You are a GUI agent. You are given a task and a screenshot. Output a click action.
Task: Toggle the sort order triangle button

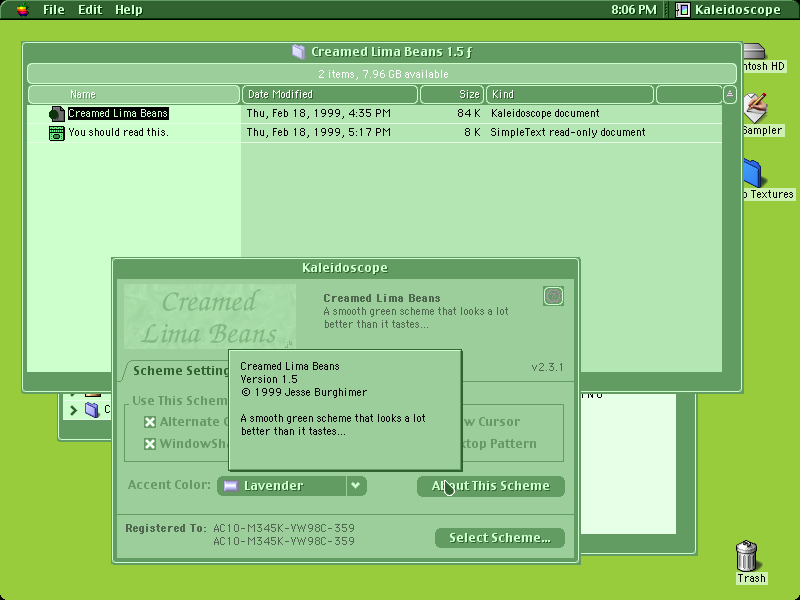point(730,94)
